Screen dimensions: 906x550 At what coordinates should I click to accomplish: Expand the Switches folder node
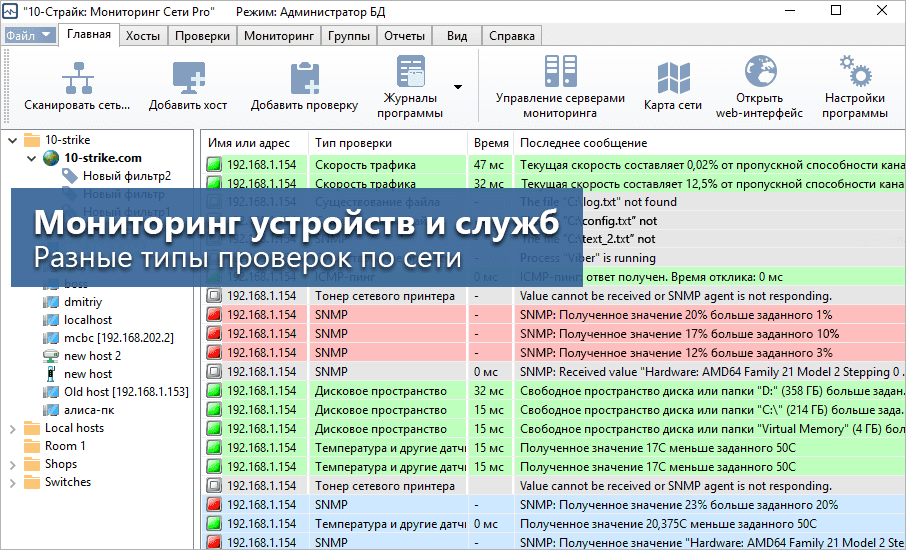pyautogui.click(x=11, y=482)
